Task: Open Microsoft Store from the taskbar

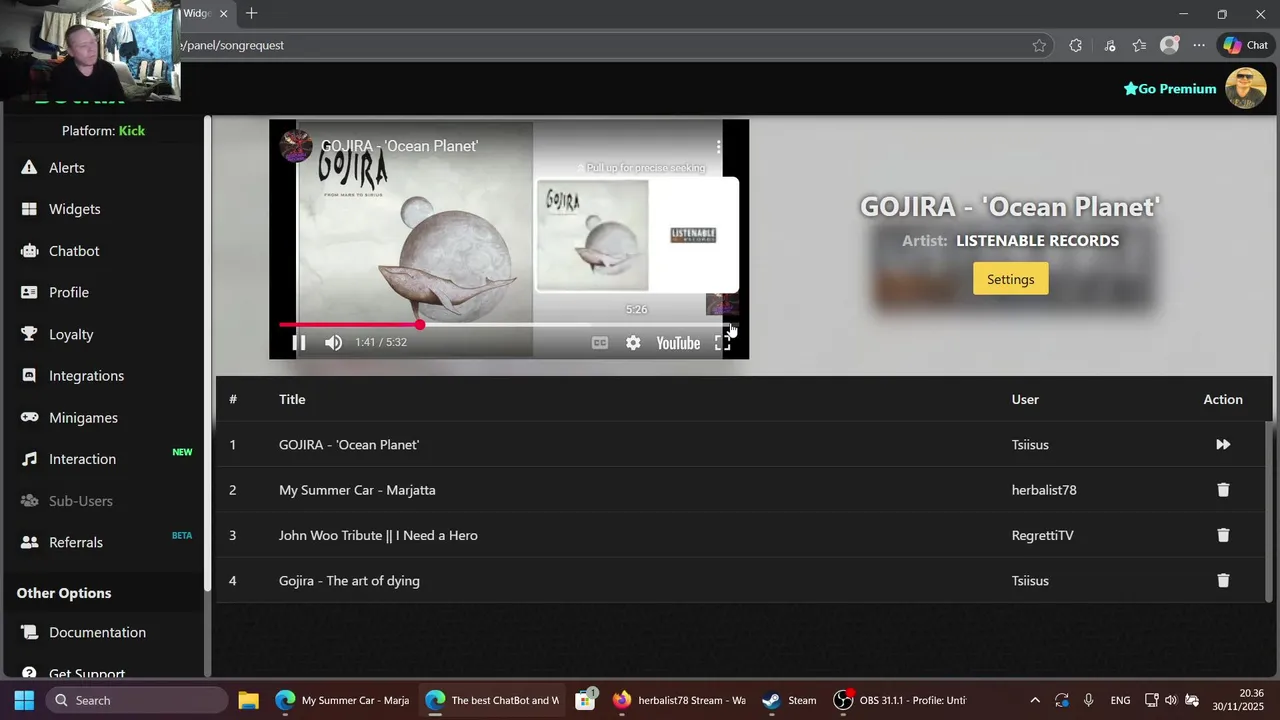Action: [x=586, y=700]
